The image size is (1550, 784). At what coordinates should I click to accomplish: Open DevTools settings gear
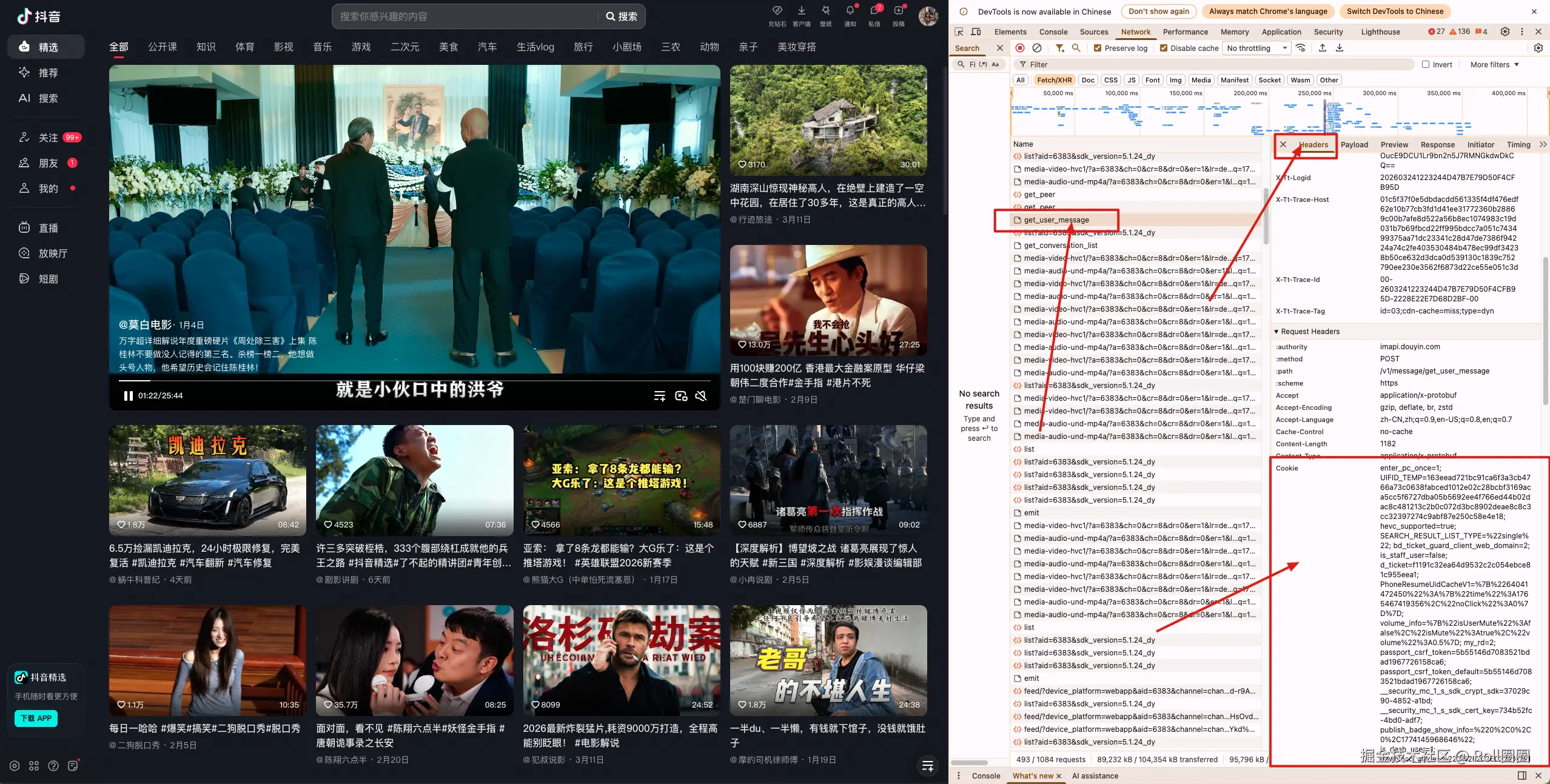pyautogui.click(x=1505, y=32)
